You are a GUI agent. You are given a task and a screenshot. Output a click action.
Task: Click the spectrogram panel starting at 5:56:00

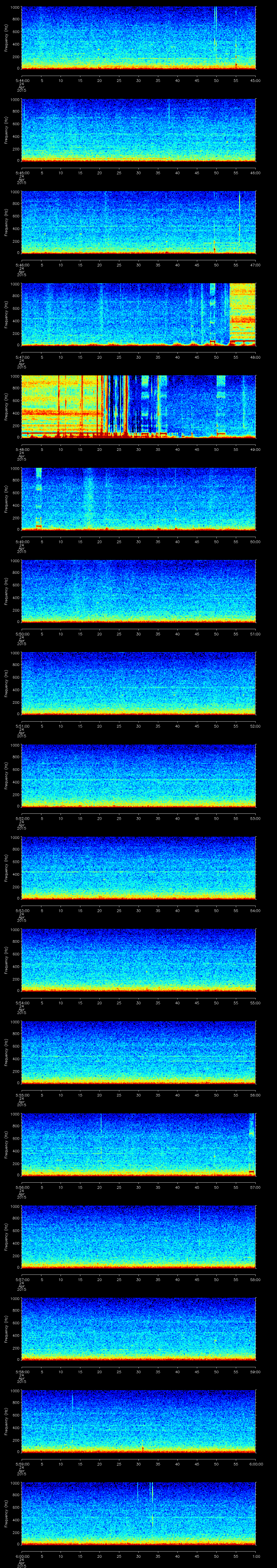(x=138, y=1145)
